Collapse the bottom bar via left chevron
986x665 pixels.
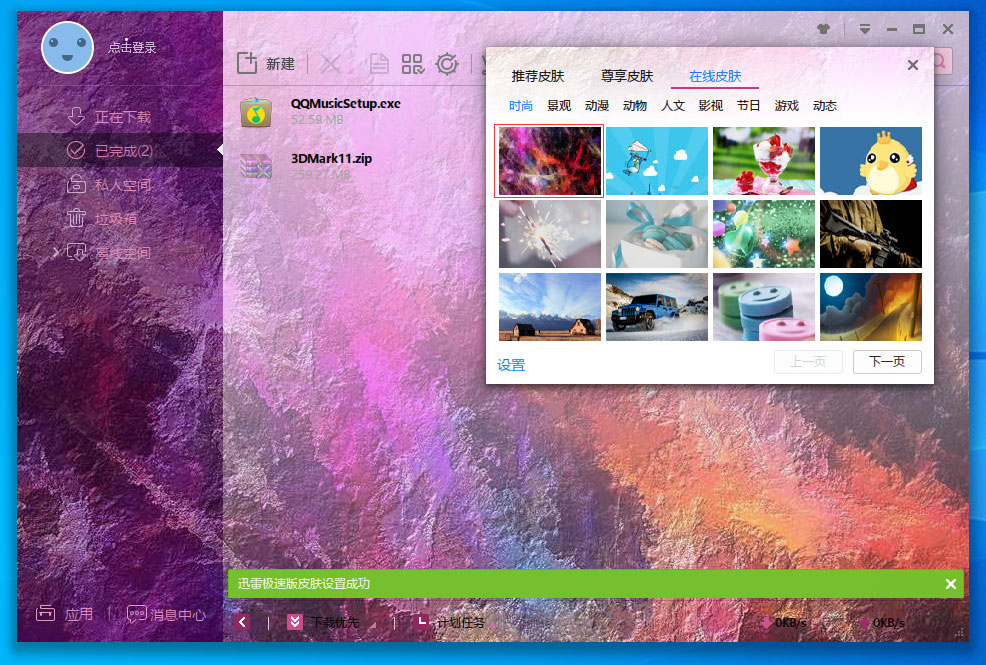241,621
